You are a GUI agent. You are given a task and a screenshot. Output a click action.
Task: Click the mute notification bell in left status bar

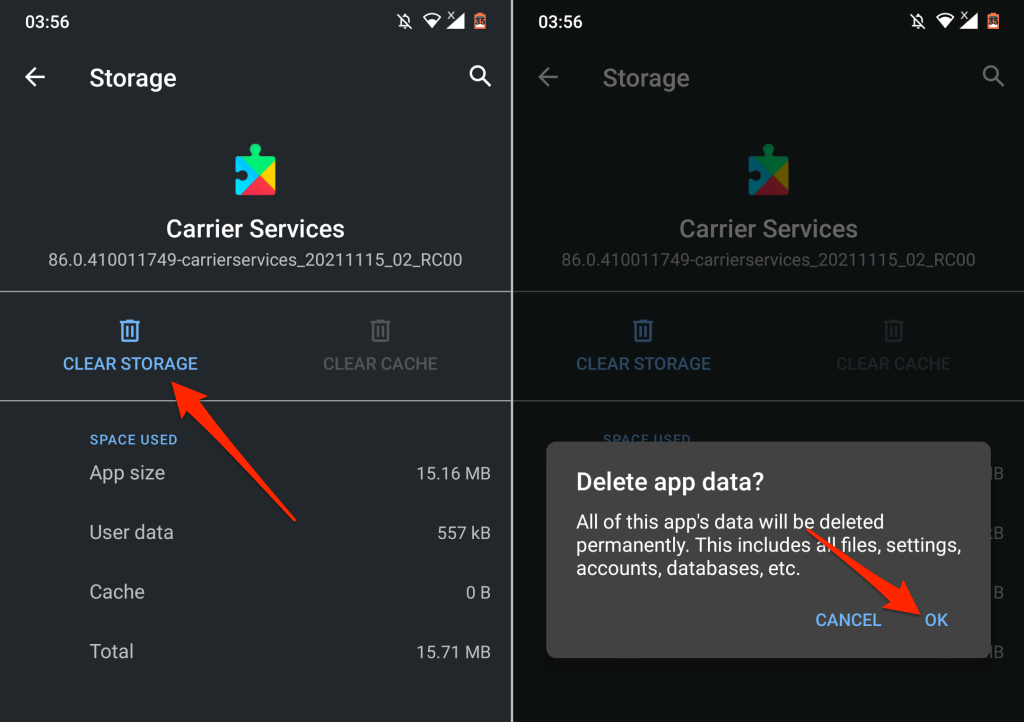coord(406,21)
